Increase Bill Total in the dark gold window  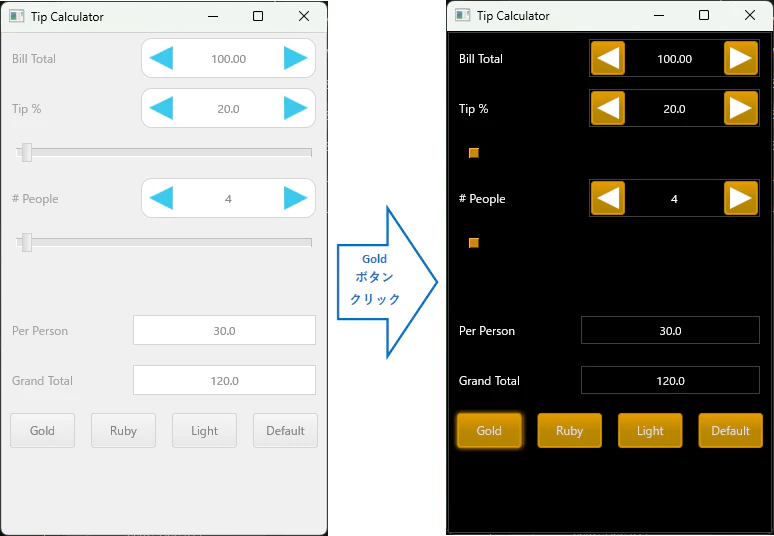coord(741,58)
